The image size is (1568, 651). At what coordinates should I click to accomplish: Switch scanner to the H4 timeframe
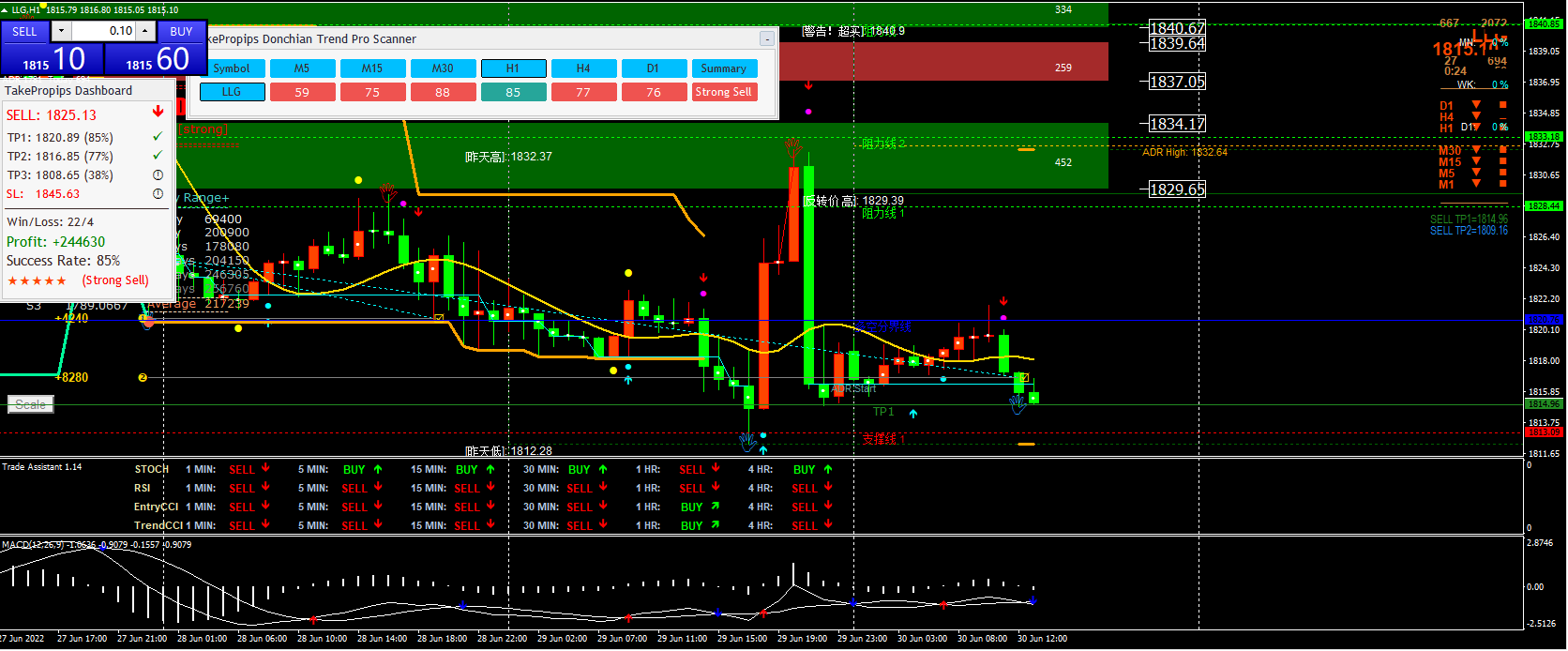click(x=583, y=68)
